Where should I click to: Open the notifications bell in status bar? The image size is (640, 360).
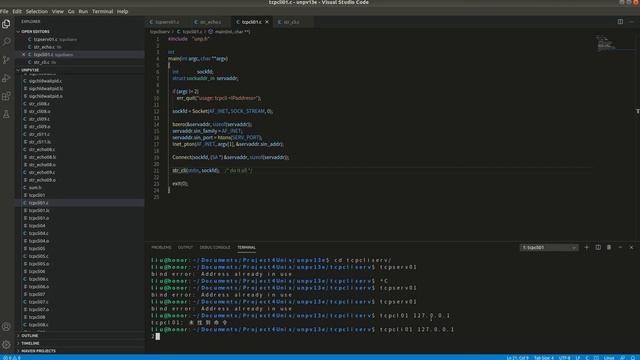pos(633,358)
